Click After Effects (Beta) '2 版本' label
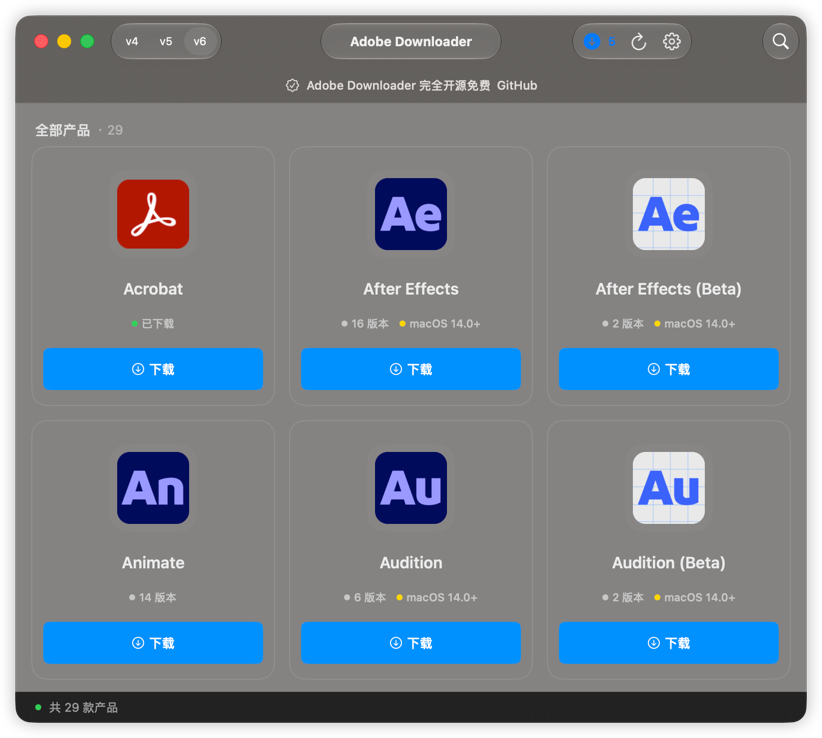Viewport: 822px width, 738px height. pyautogui.click(x=628, y=324)
